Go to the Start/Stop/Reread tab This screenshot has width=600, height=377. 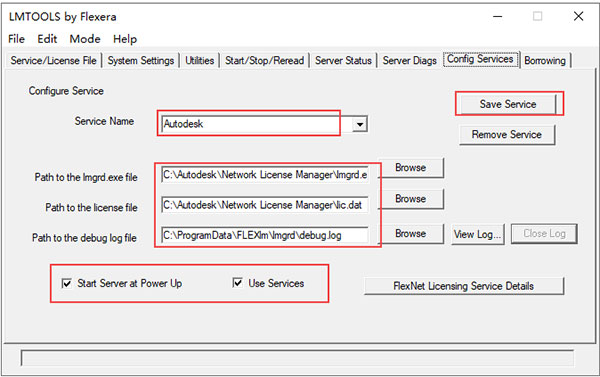pyautogui.click(x=264, y=60)
